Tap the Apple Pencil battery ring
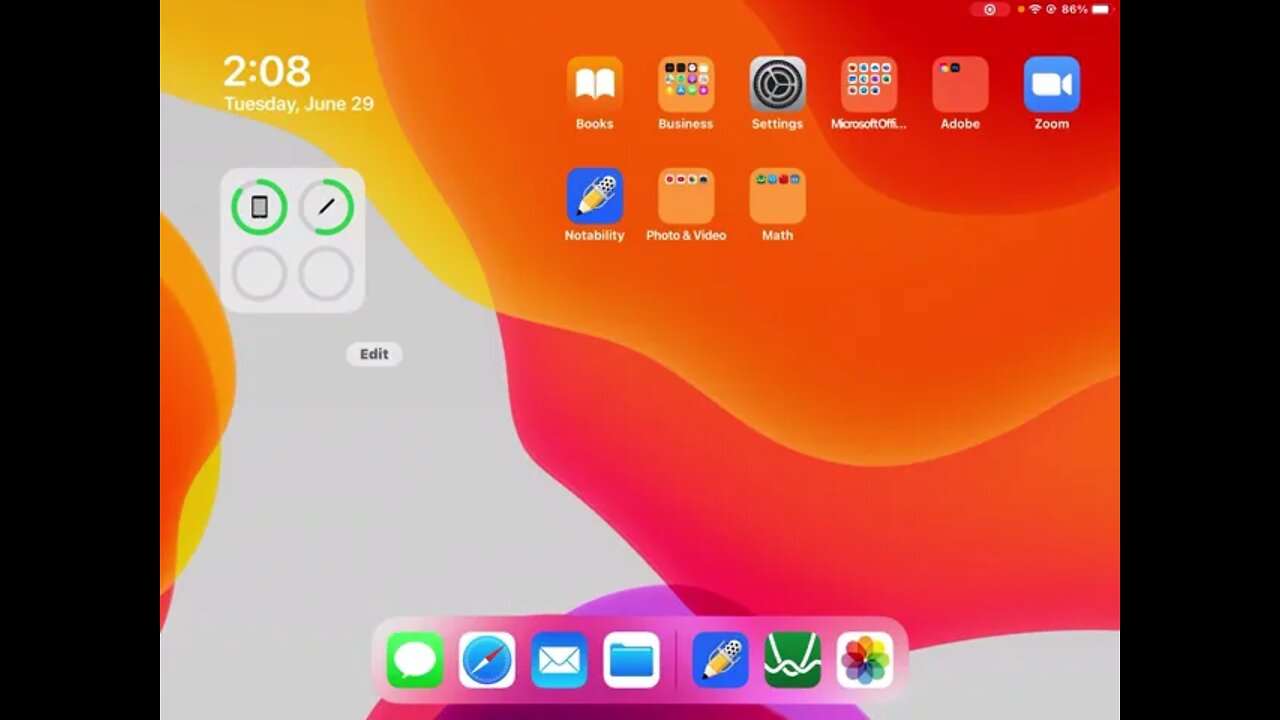This screenshot has height=720, width=1280. pyautogui.click(x=326, y=207)
